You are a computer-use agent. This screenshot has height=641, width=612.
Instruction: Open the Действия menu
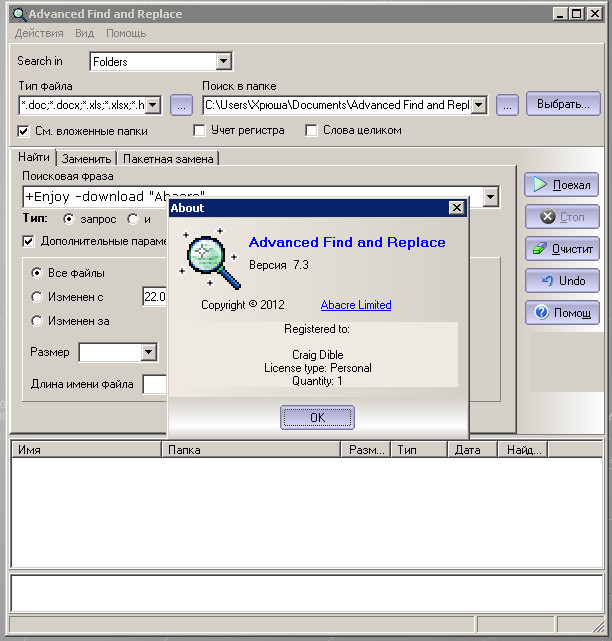tap(39, 33)
